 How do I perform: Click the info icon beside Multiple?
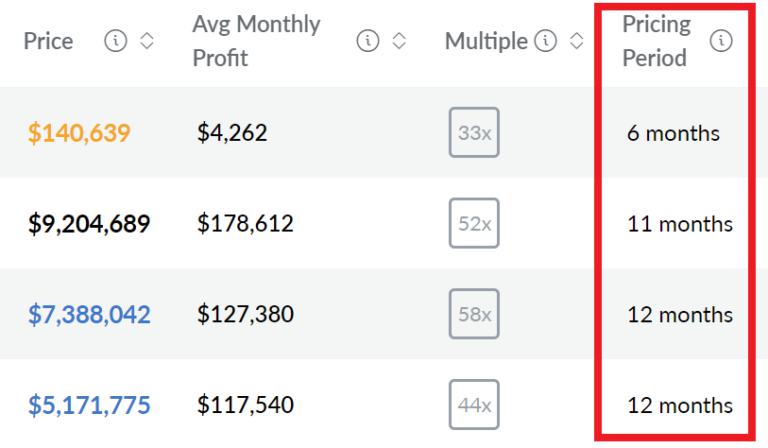(545, 41)
